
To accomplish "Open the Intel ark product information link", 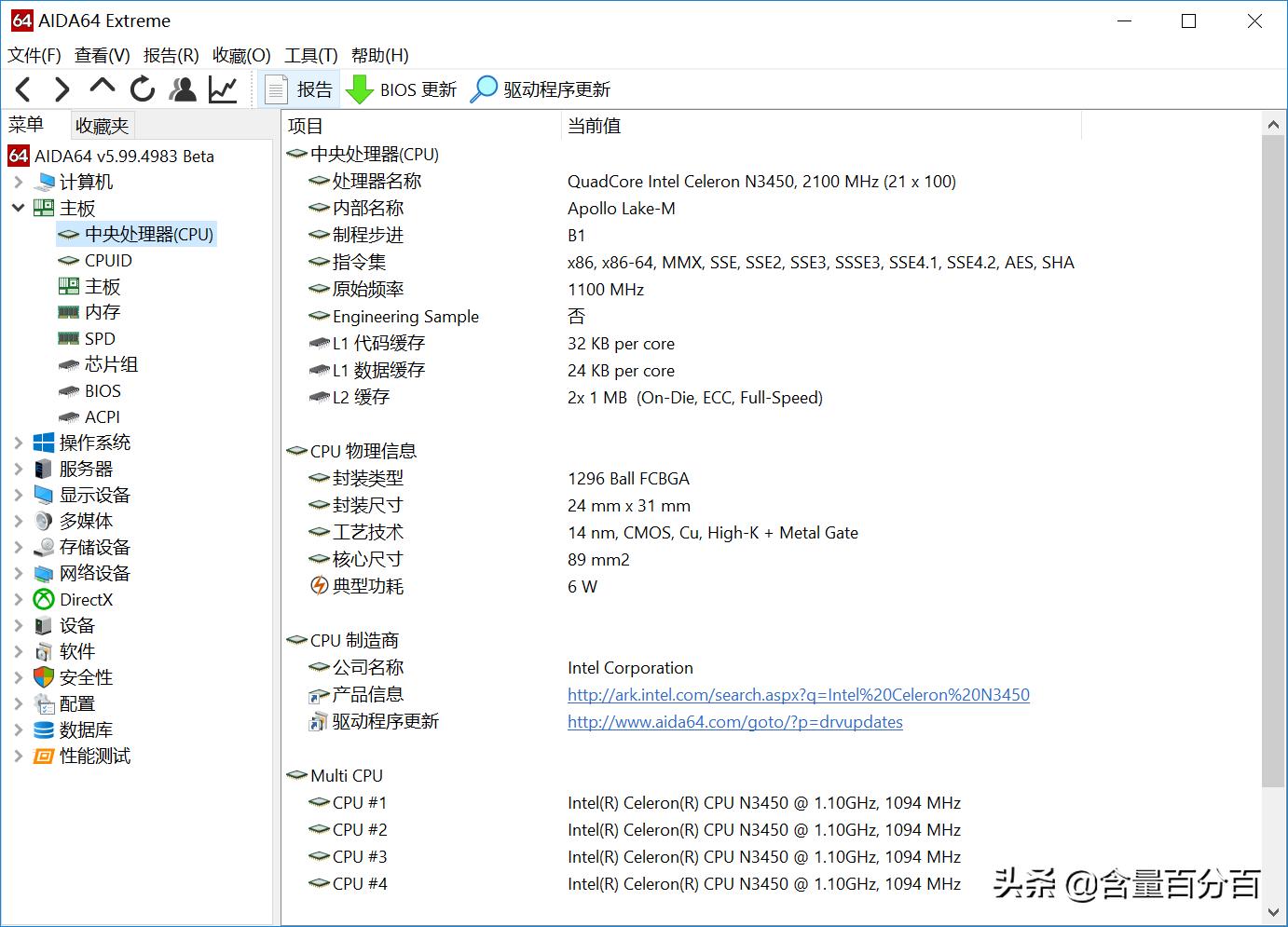I will pyautogui.click(x=798, y=694).
